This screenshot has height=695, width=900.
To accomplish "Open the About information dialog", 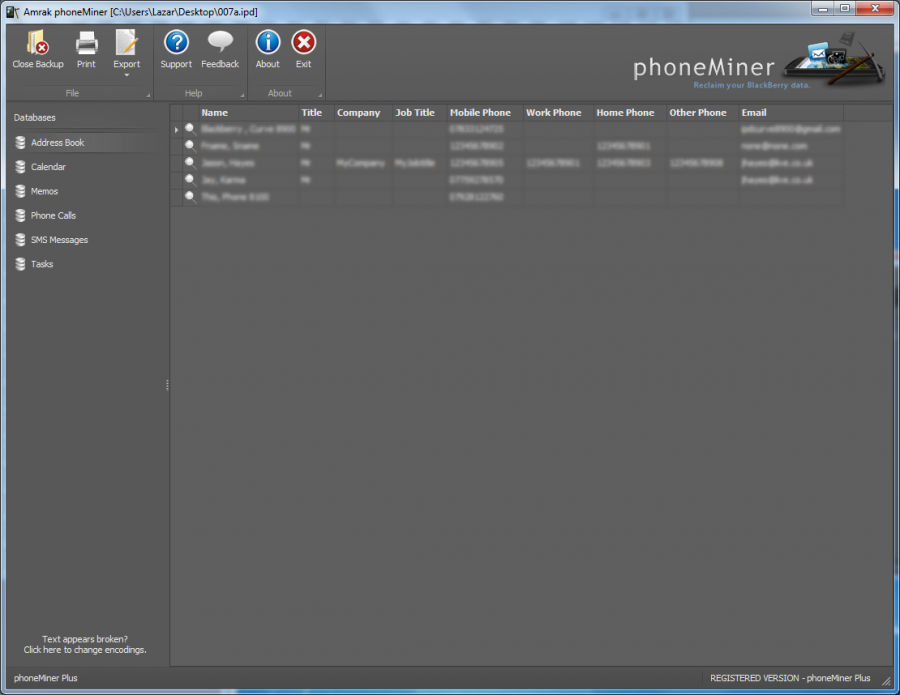I will coord(267,49).
